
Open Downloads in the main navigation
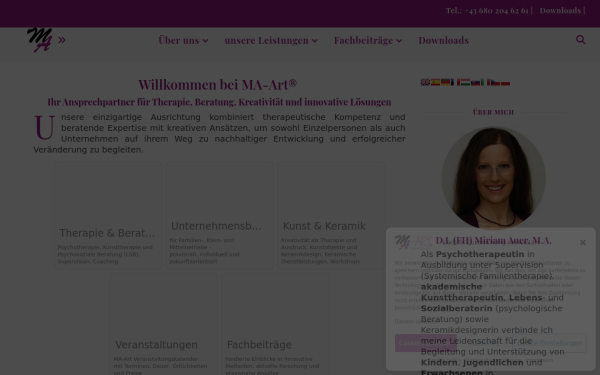(x=443, y=40)
